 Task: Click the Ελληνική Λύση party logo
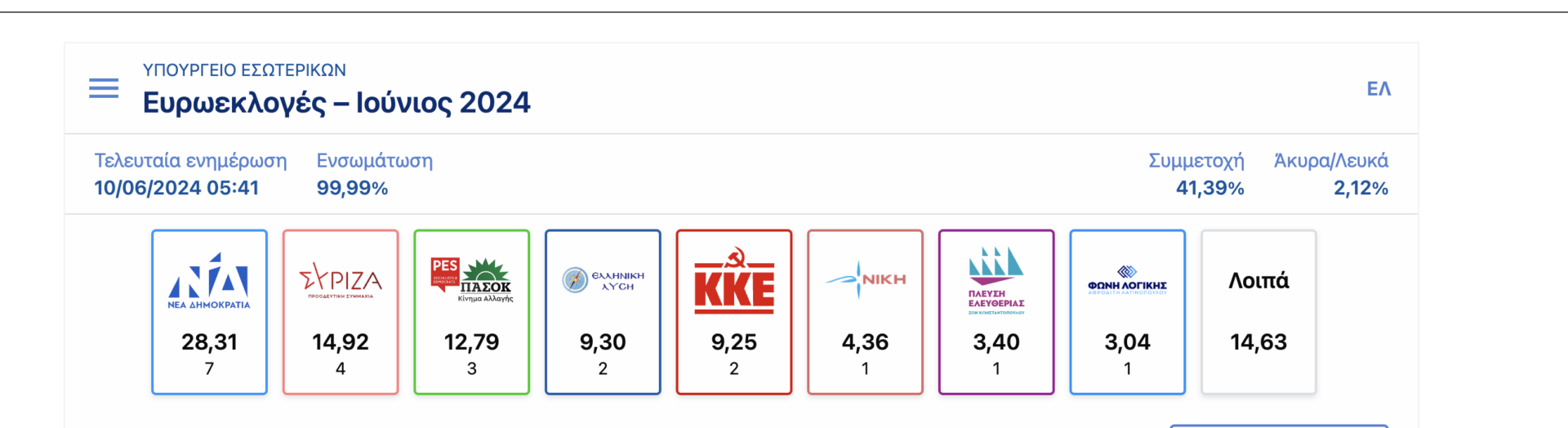[x=603, y=280]
